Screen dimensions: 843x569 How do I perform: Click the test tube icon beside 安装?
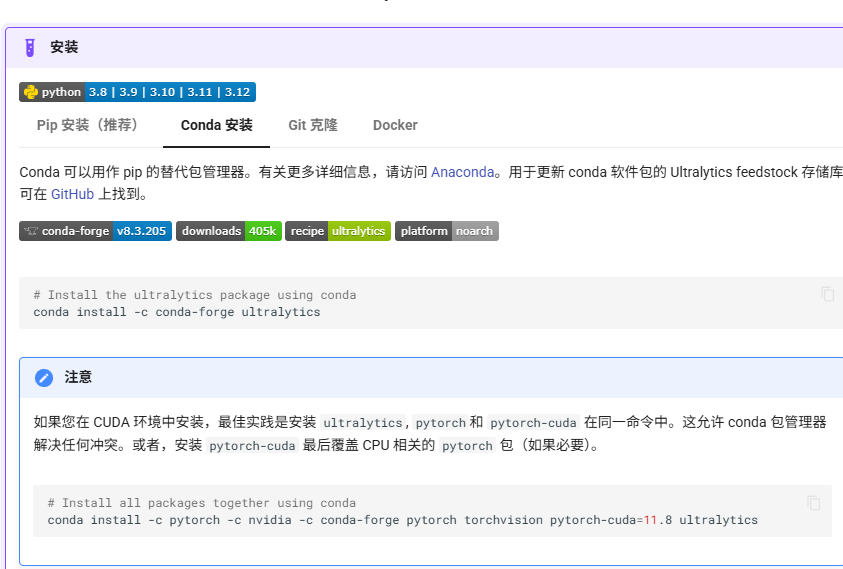(30, 47)
